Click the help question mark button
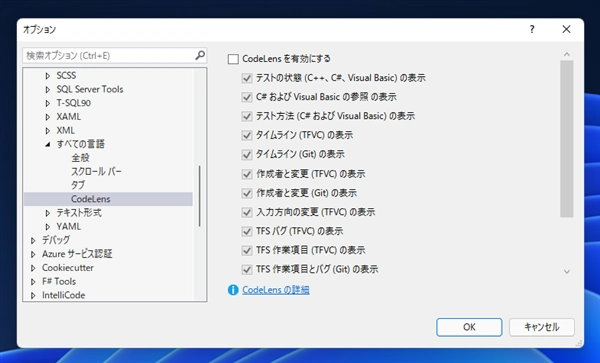This screenshot has height=363, width=600. click(532, 29)
